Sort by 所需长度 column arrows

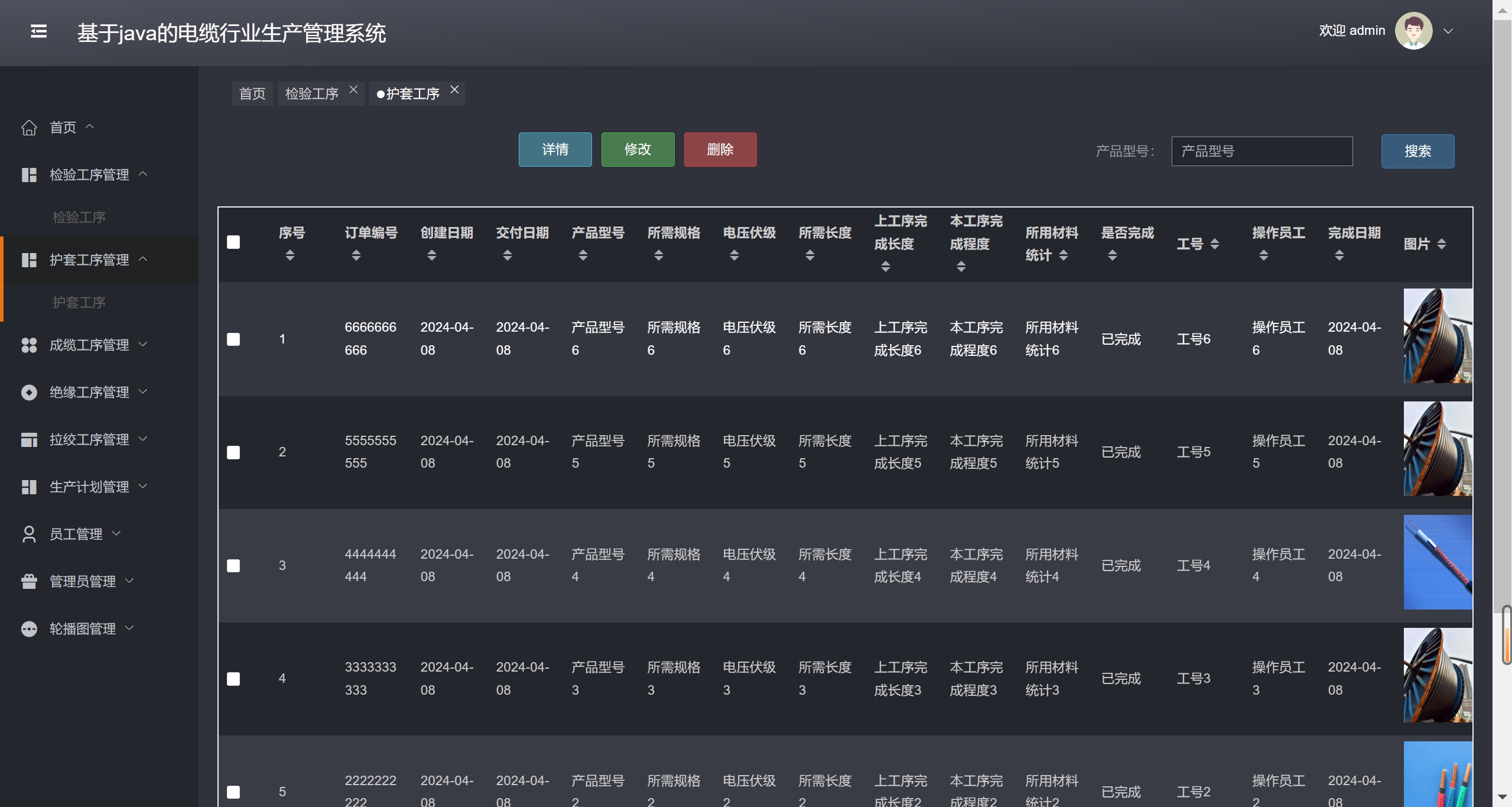pyautogui.click(x=810, y=255)
